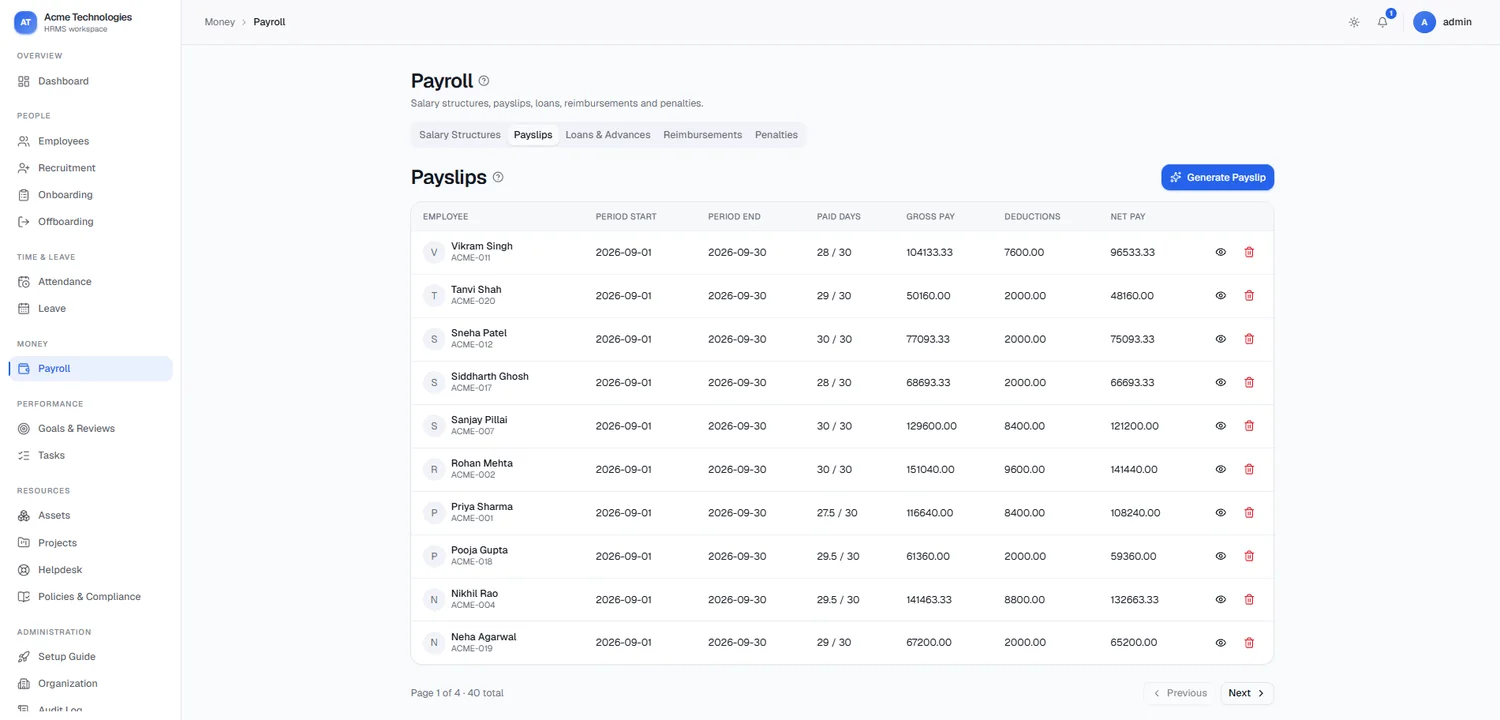
Task: Delete Vikram Singh's payslip trash icon
Action: [1249, 252]
